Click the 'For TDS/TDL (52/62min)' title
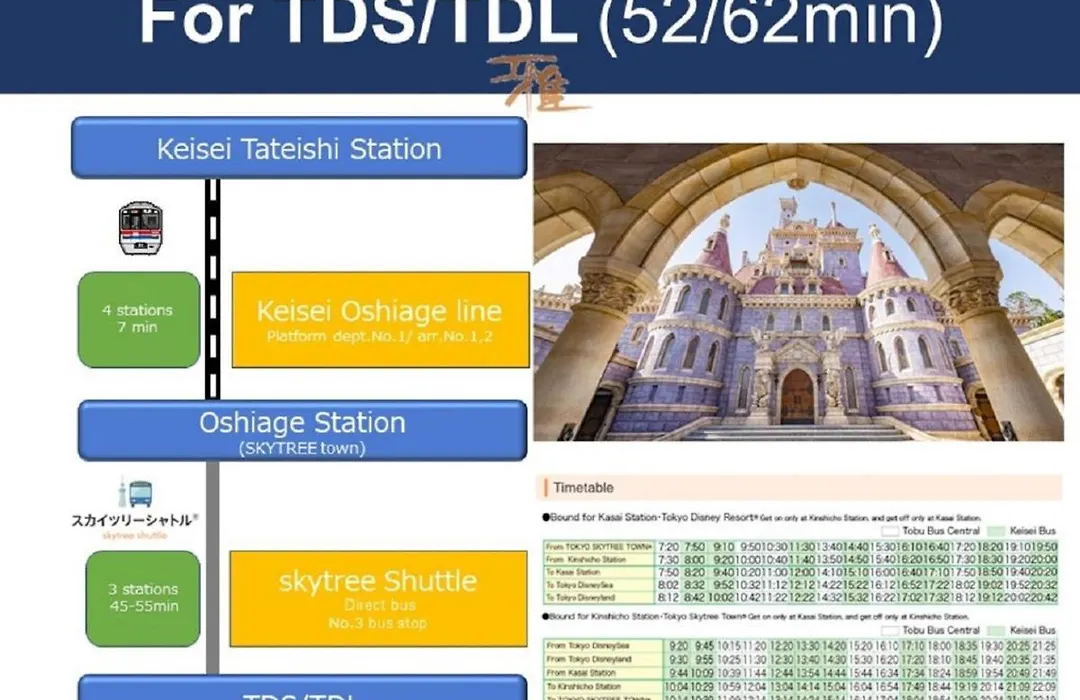1080x700 pixels. 541,24
